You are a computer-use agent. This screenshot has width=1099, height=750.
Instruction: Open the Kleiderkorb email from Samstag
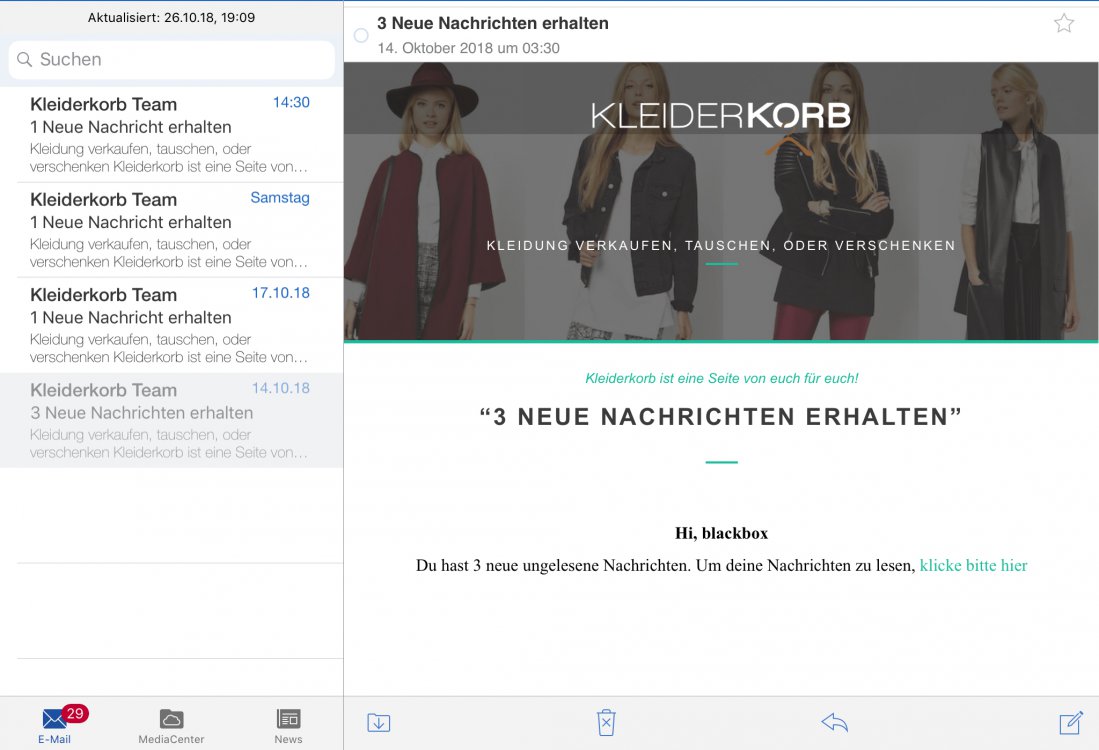click(170, 230)
